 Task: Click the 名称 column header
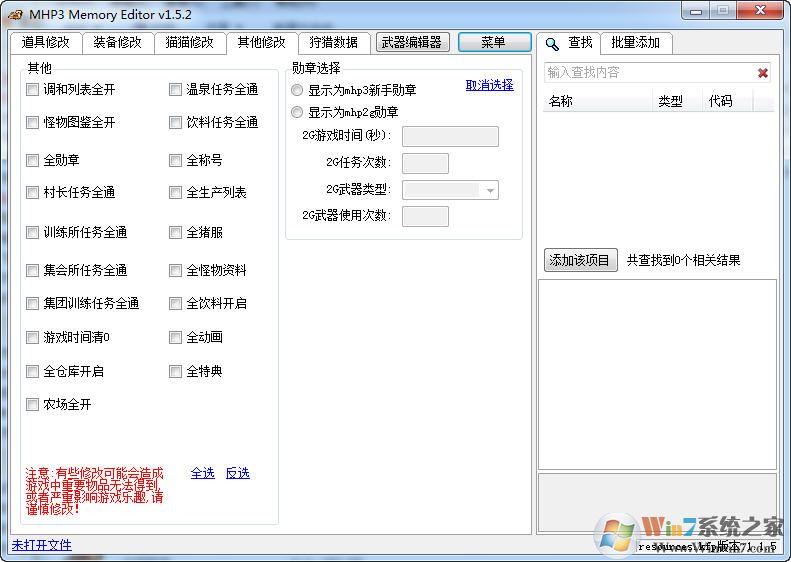(598, 101)
